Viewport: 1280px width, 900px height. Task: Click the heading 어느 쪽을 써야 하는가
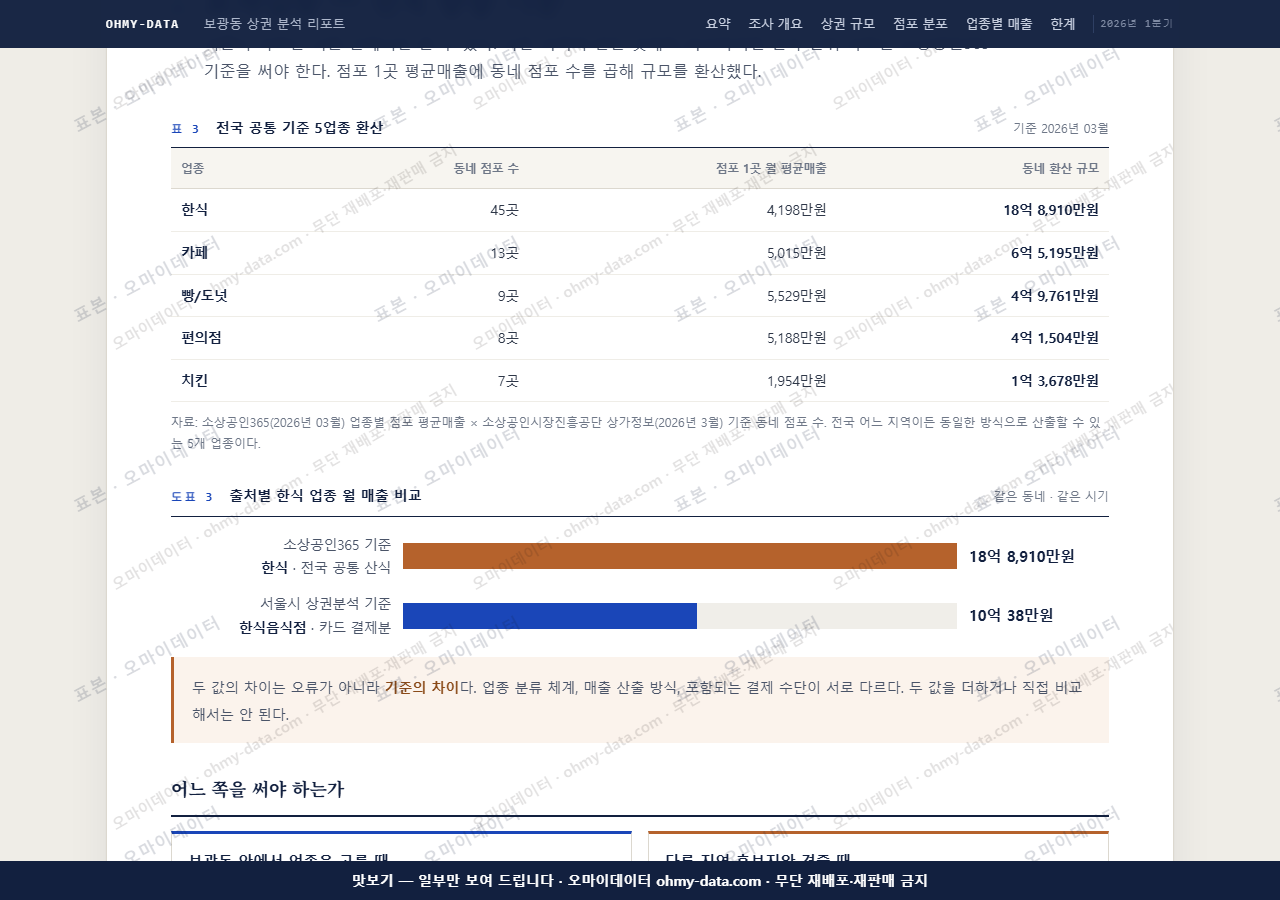[258, 789]
